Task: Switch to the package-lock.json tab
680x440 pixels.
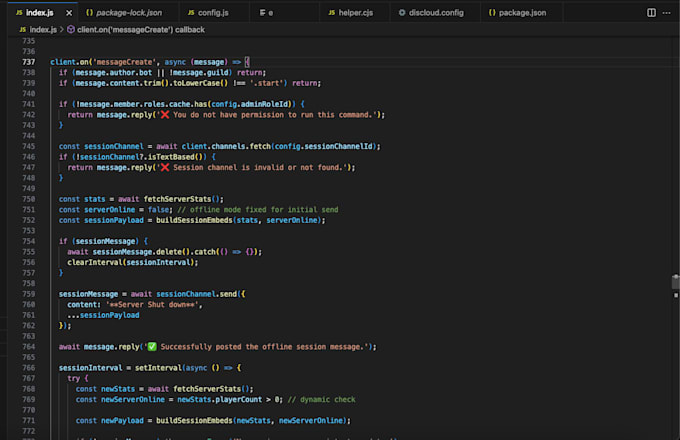Action: pos(128,13)
